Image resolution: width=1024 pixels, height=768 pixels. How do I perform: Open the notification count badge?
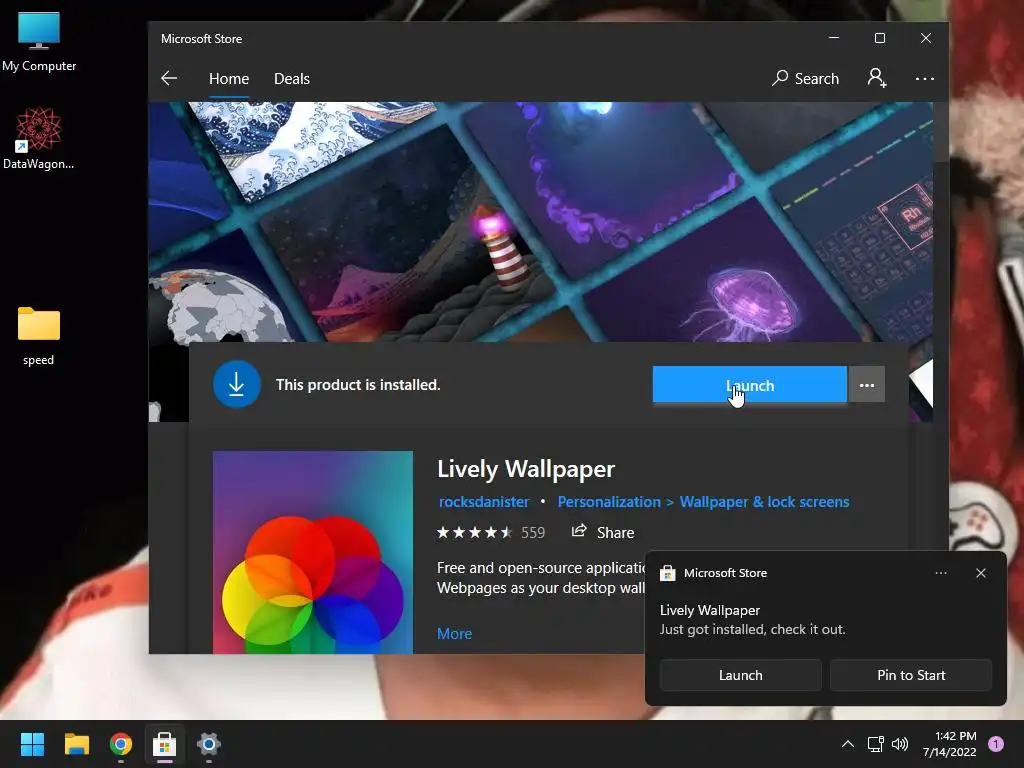pyautogui.click(x=995, y=744)
